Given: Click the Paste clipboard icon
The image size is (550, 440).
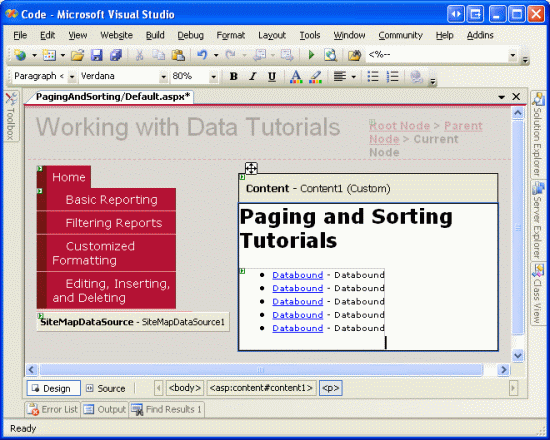Looking at the screenshot, I should [x=178, y=55].
